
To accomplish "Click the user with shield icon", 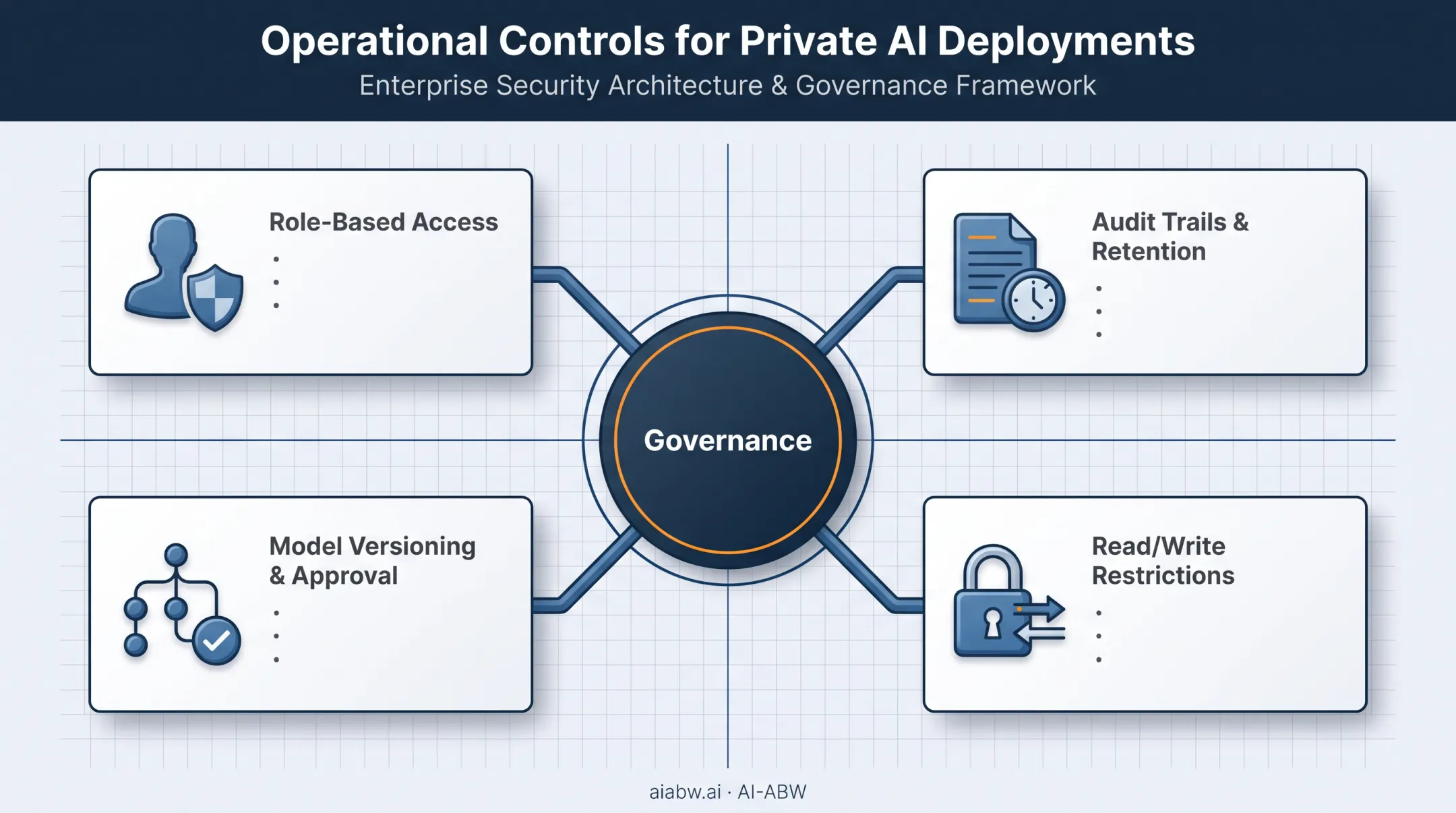I will (x=183, y=272).
